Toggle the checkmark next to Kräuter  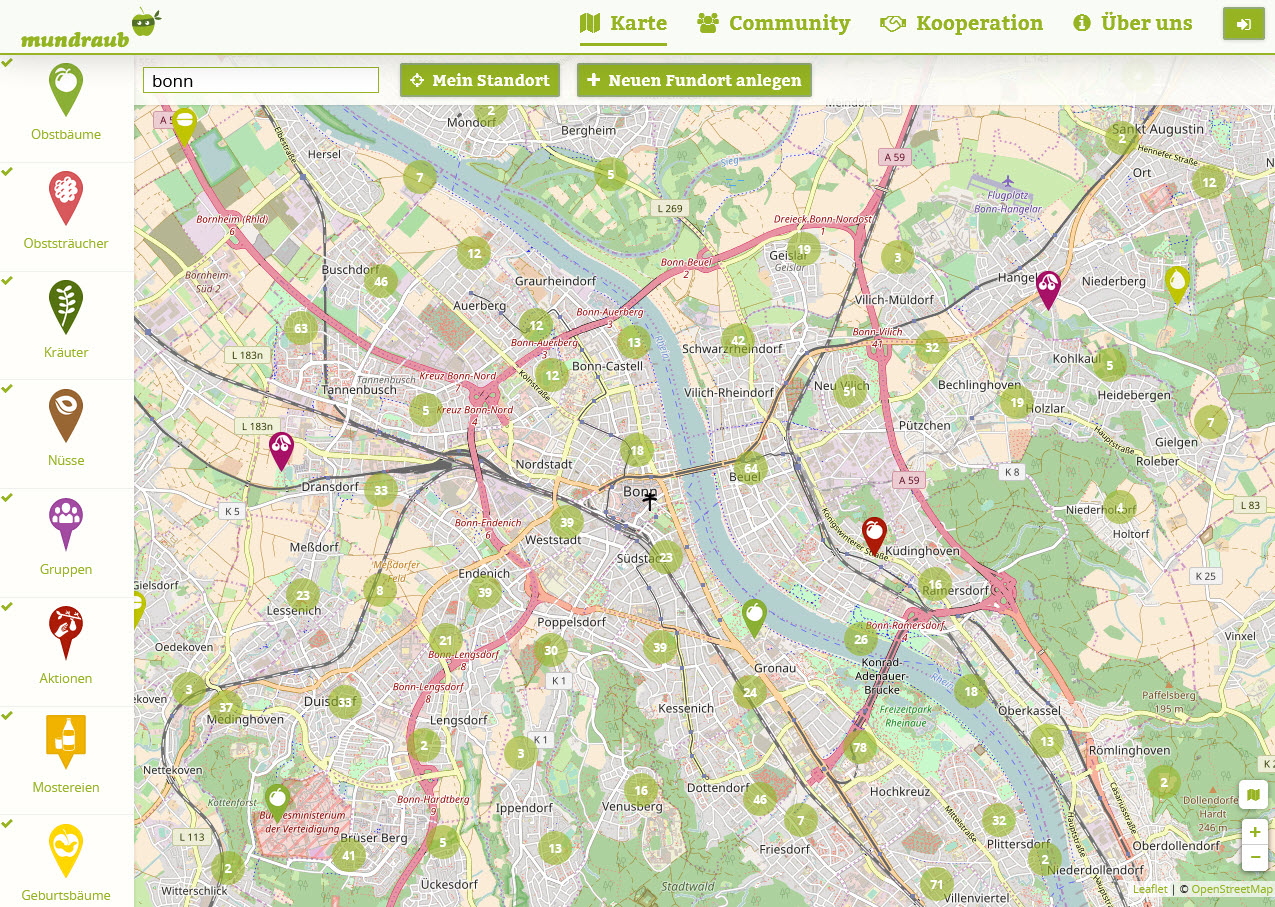(8, 280)
